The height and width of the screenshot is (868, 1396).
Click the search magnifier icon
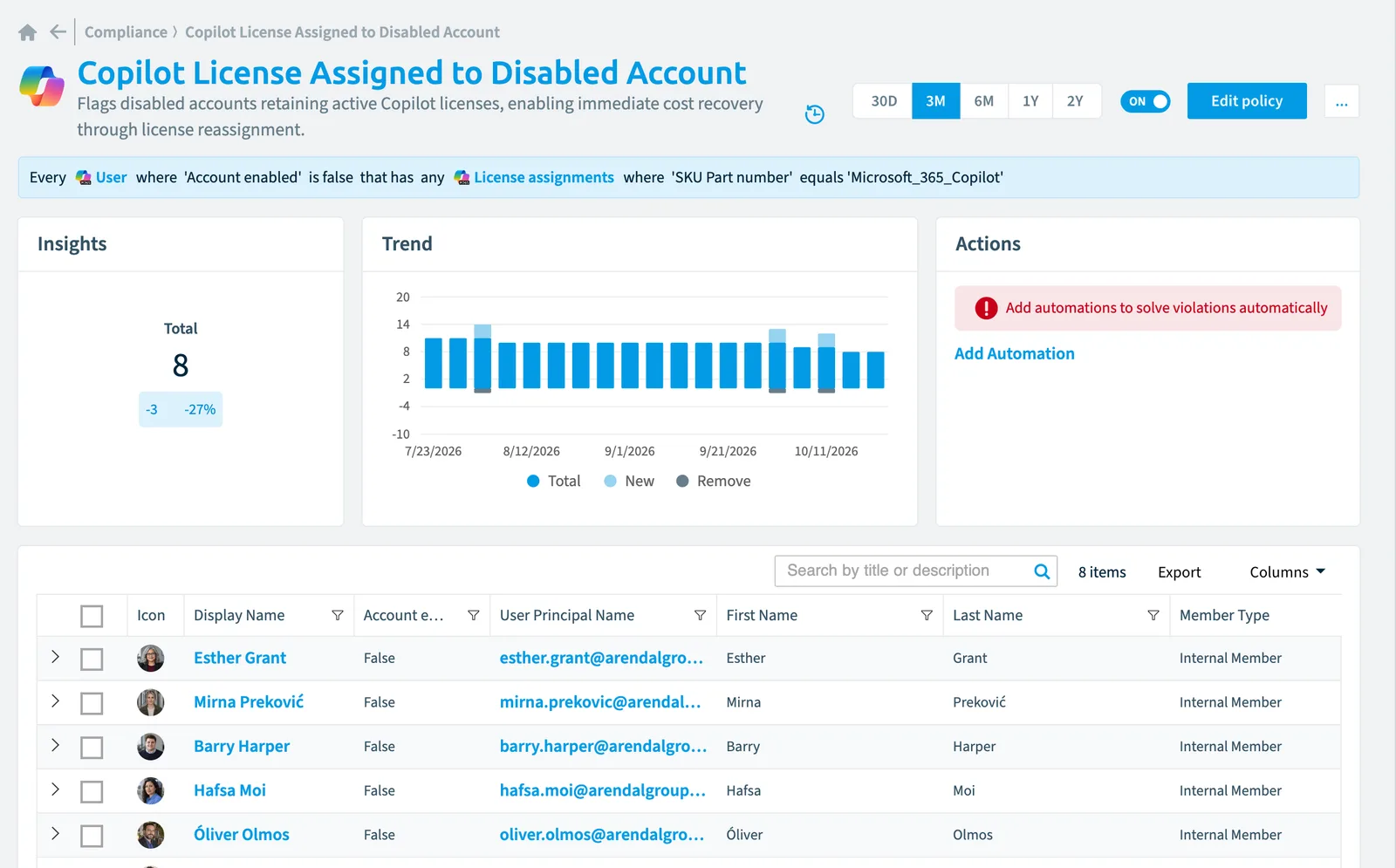click(1042, 571)
